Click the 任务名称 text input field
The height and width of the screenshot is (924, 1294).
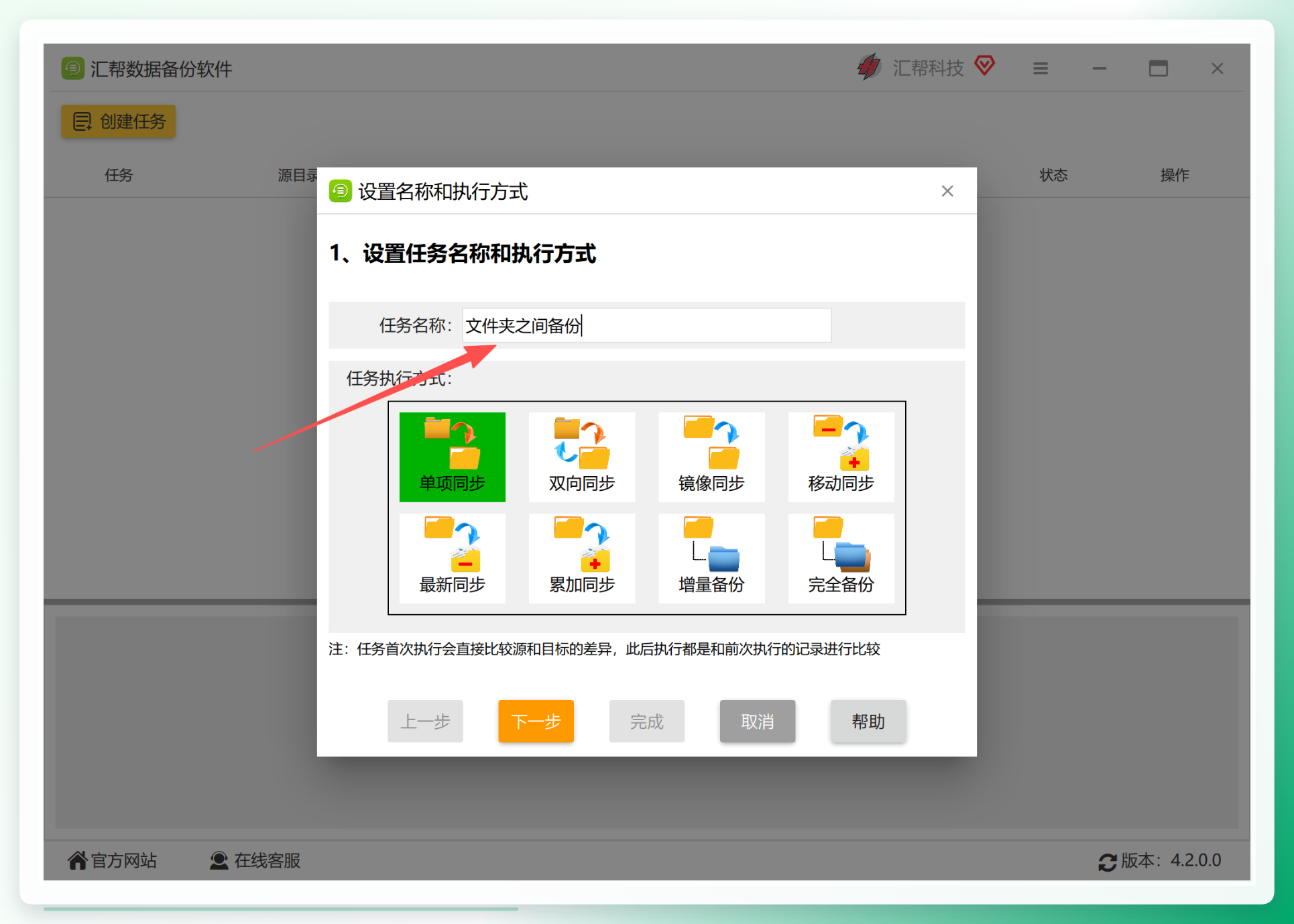click(x=646, y=325)
